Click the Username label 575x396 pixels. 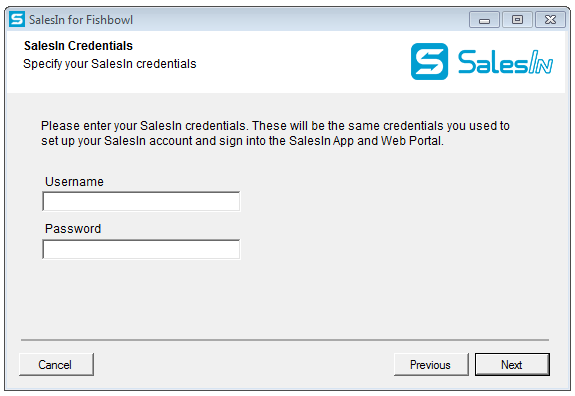coord(74,182)
